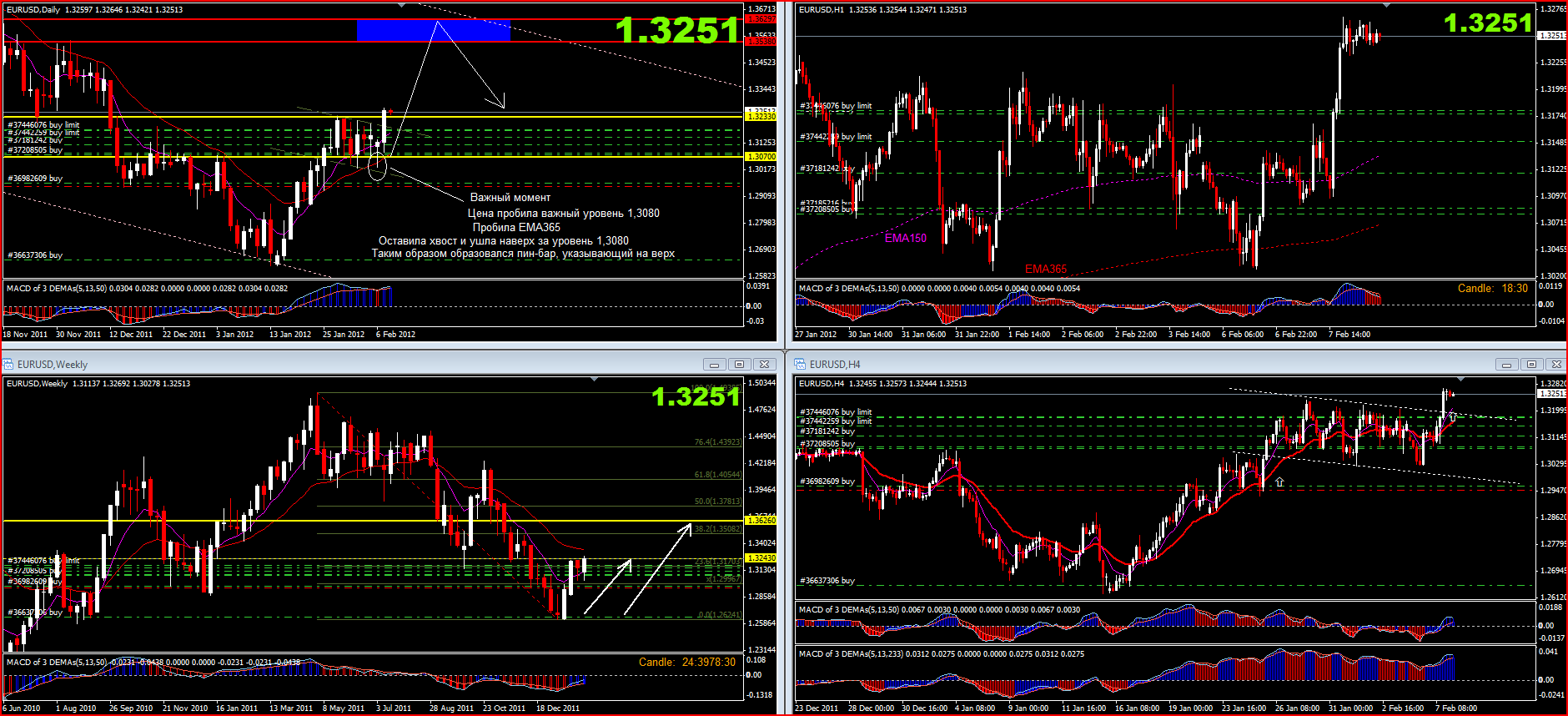Click the big 1.3251 price on Weekly chart
Screen dimensions: 1568x716
[x=696, y=396]
